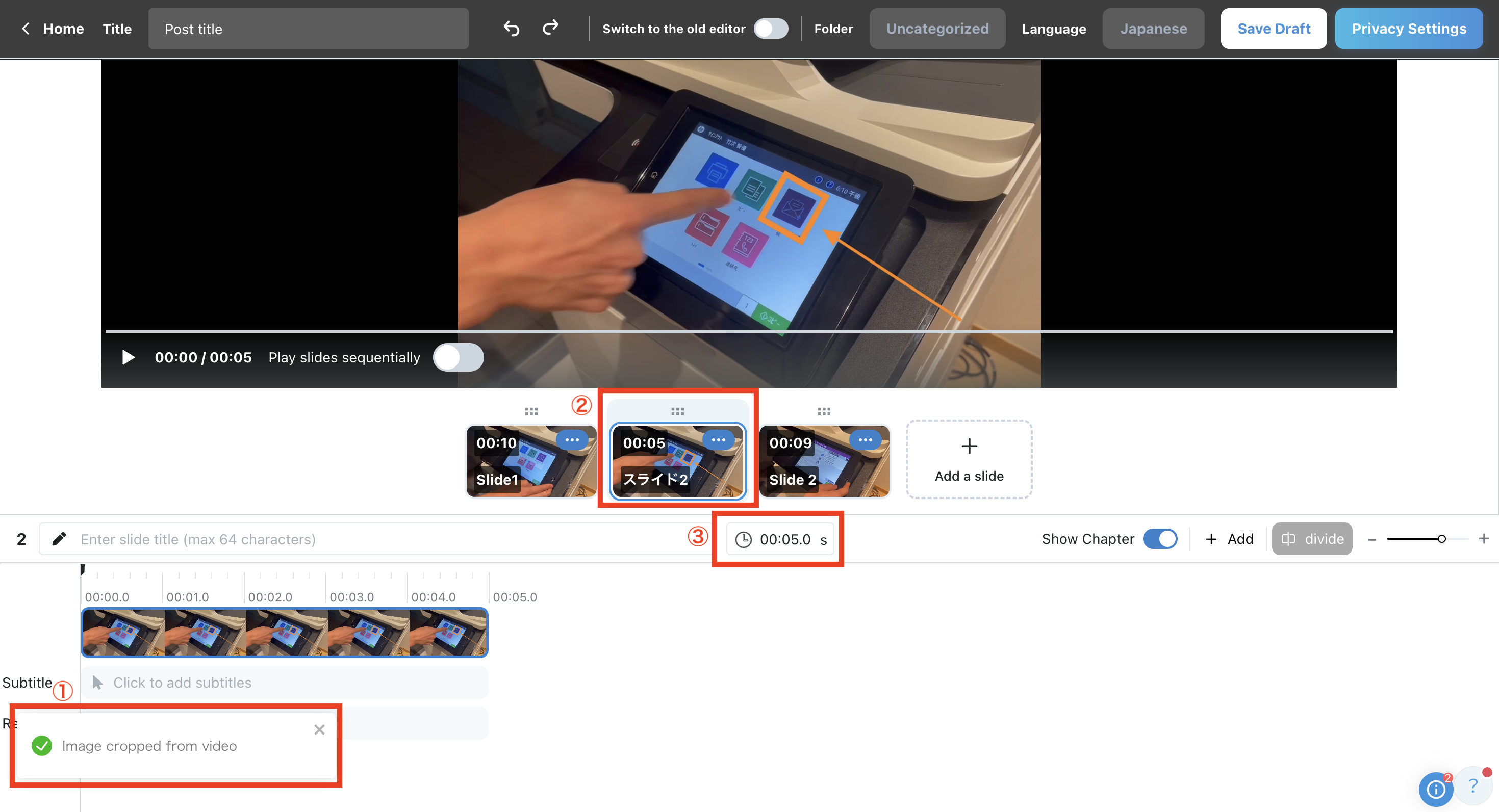The image size is (1499, 812).
Task: Open the question mark help icon
Action: tap(1473, 786)
